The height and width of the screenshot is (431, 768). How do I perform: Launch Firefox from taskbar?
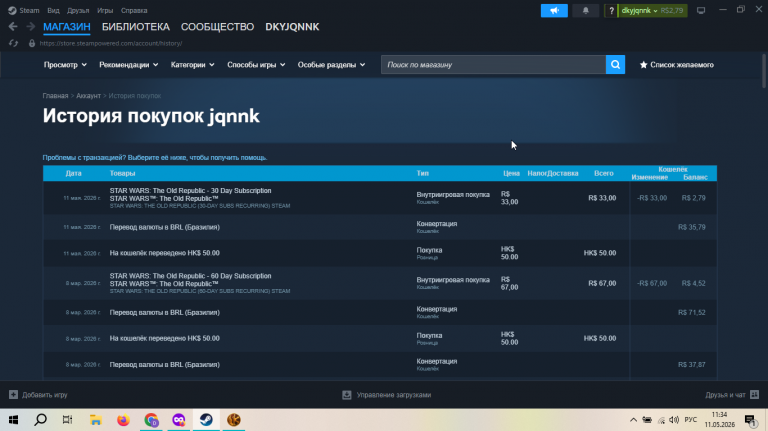(123, 420)
